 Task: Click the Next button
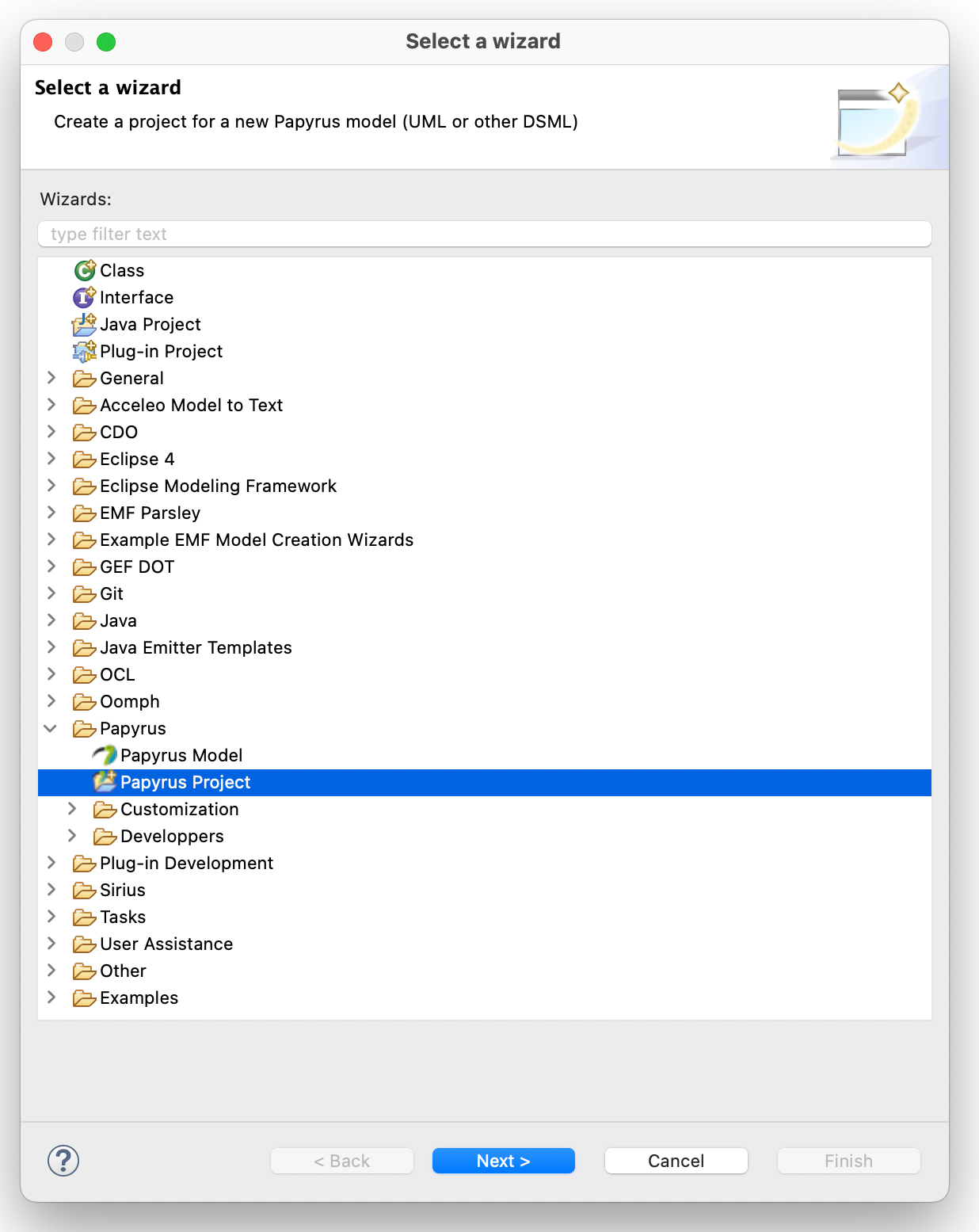504,1161
